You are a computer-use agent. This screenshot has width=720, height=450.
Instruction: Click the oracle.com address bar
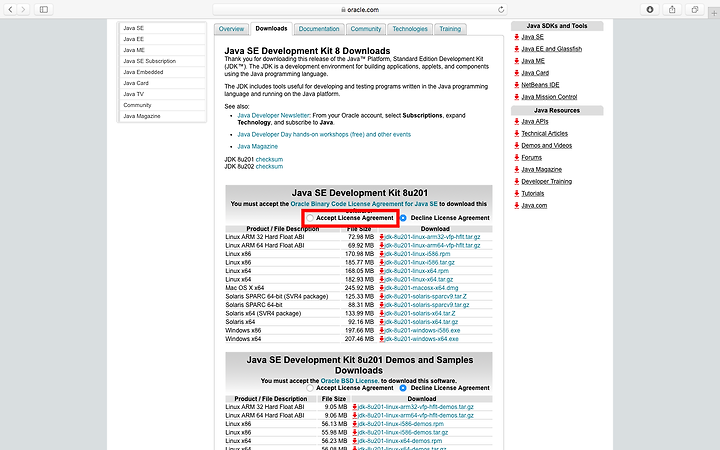coord(360,9)
